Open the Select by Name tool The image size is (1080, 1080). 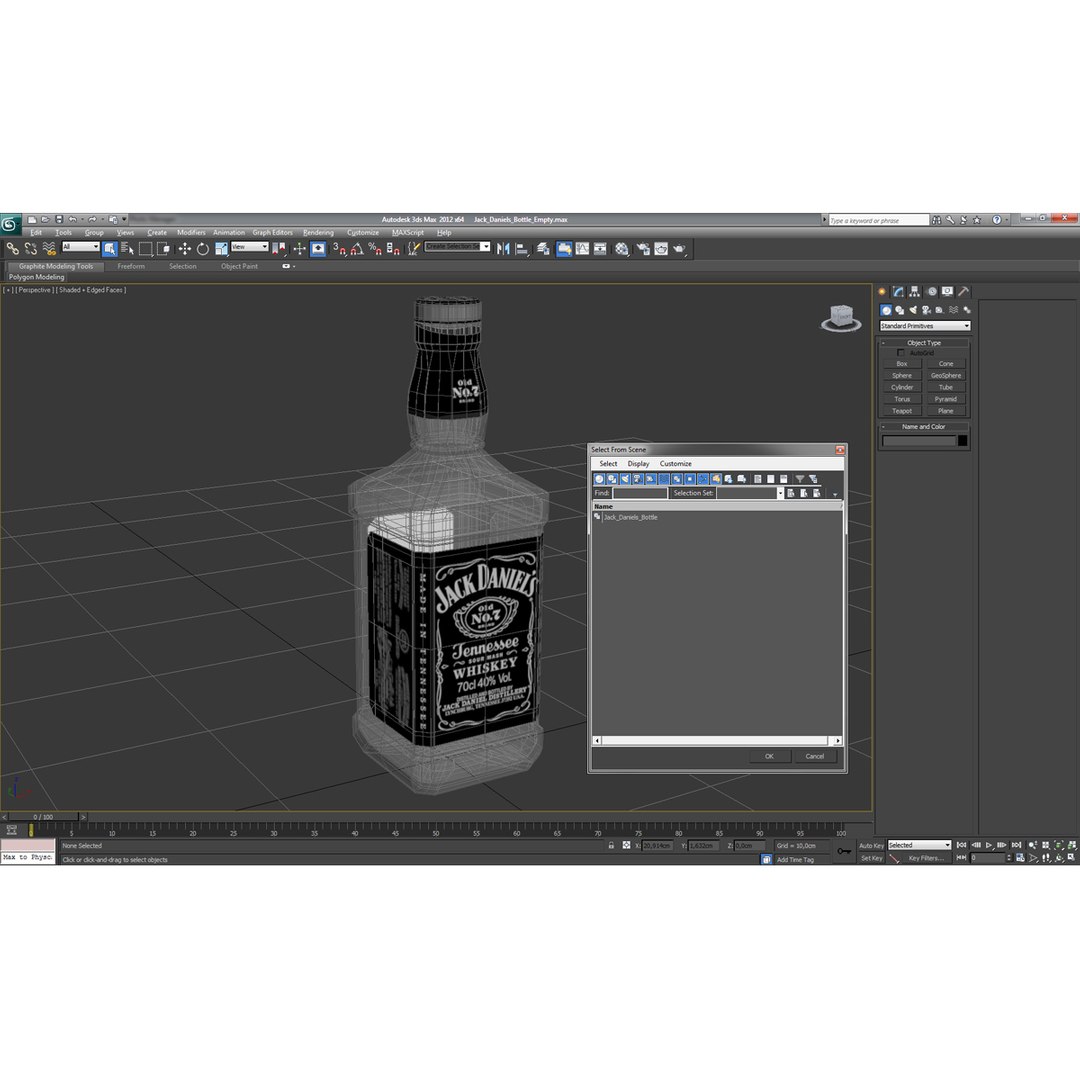click(x=127, y=249)
